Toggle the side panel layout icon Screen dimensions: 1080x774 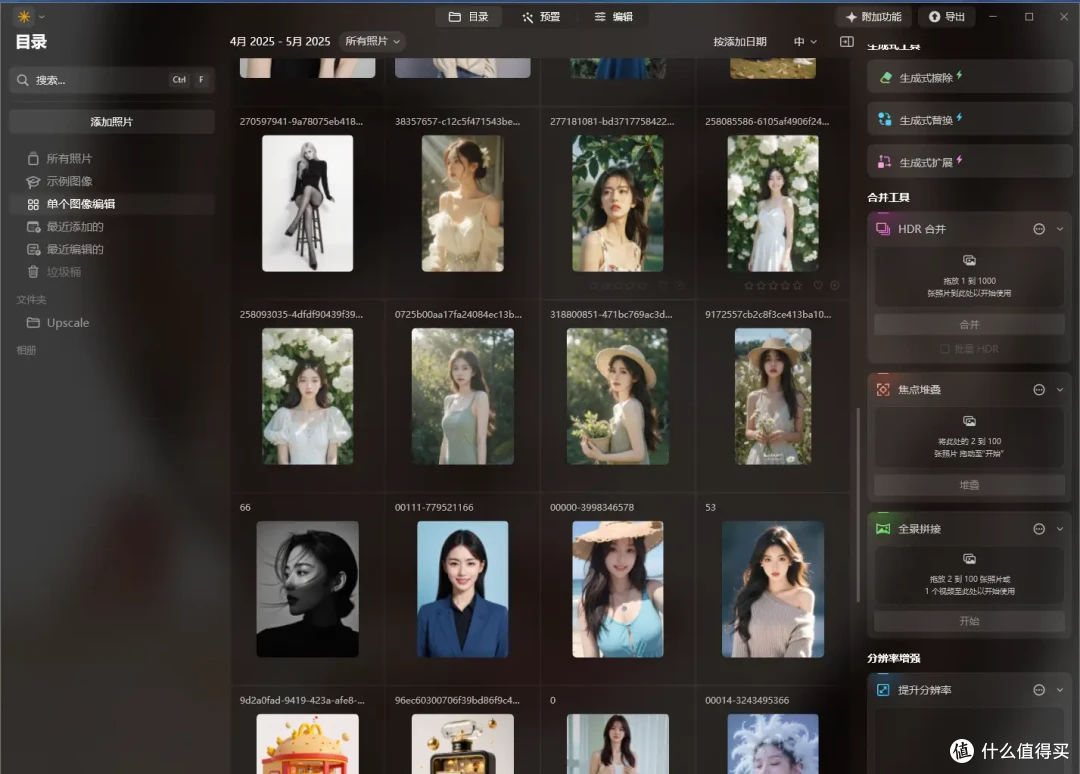coord(847,41)
